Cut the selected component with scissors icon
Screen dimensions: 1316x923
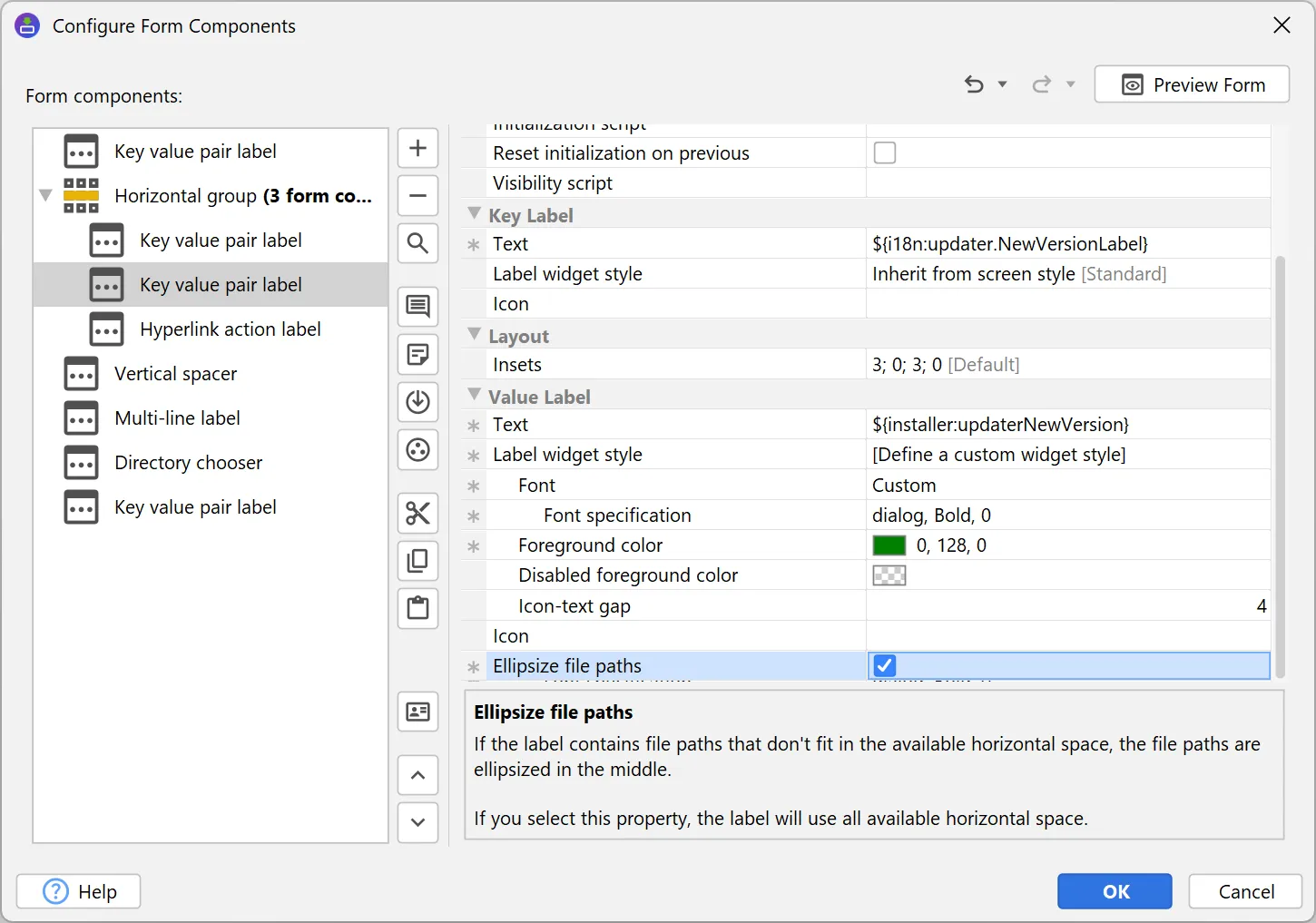(x=417, y=514)
